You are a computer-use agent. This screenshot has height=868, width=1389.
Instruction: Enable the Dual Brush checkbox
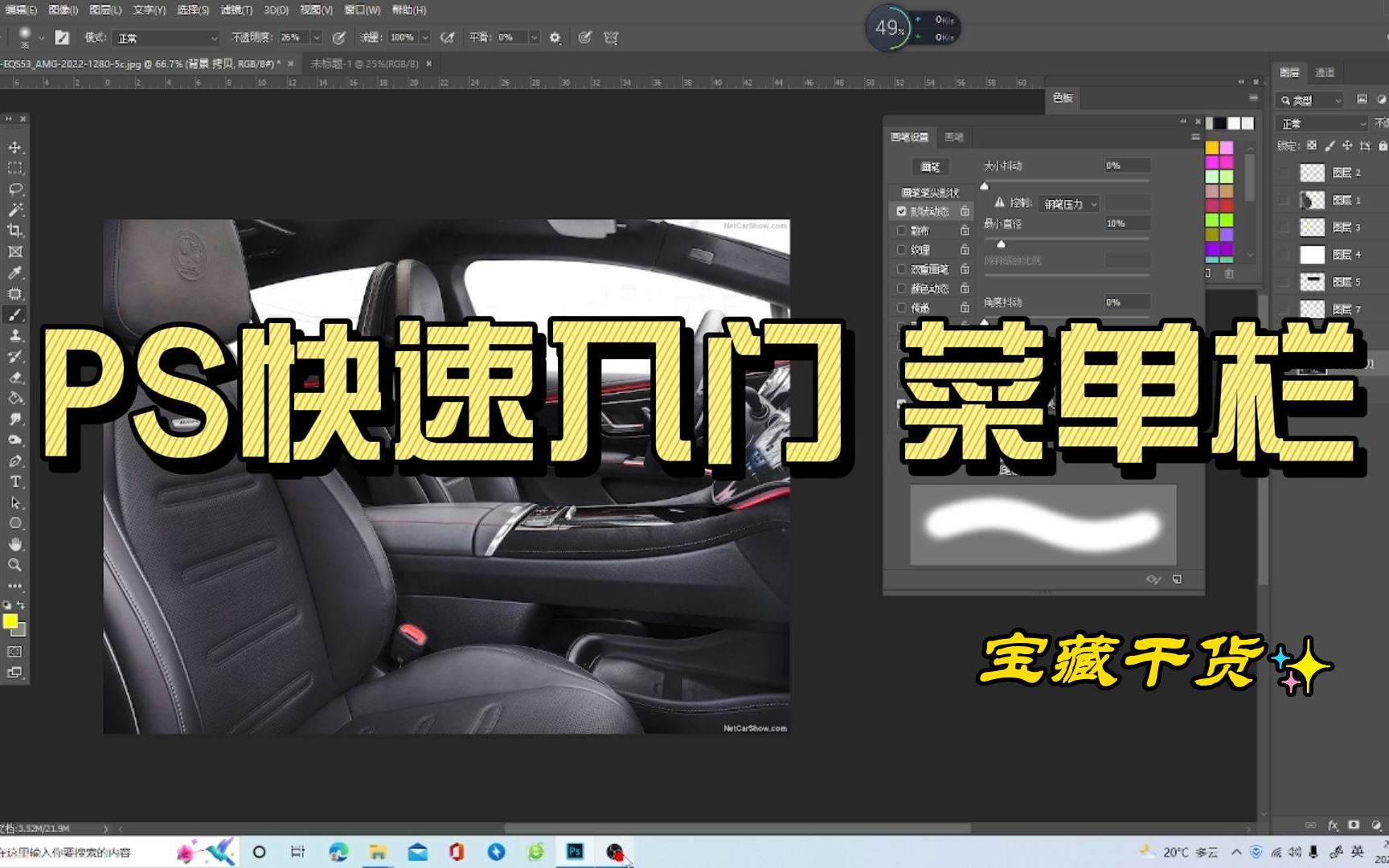tap(901, 269)
